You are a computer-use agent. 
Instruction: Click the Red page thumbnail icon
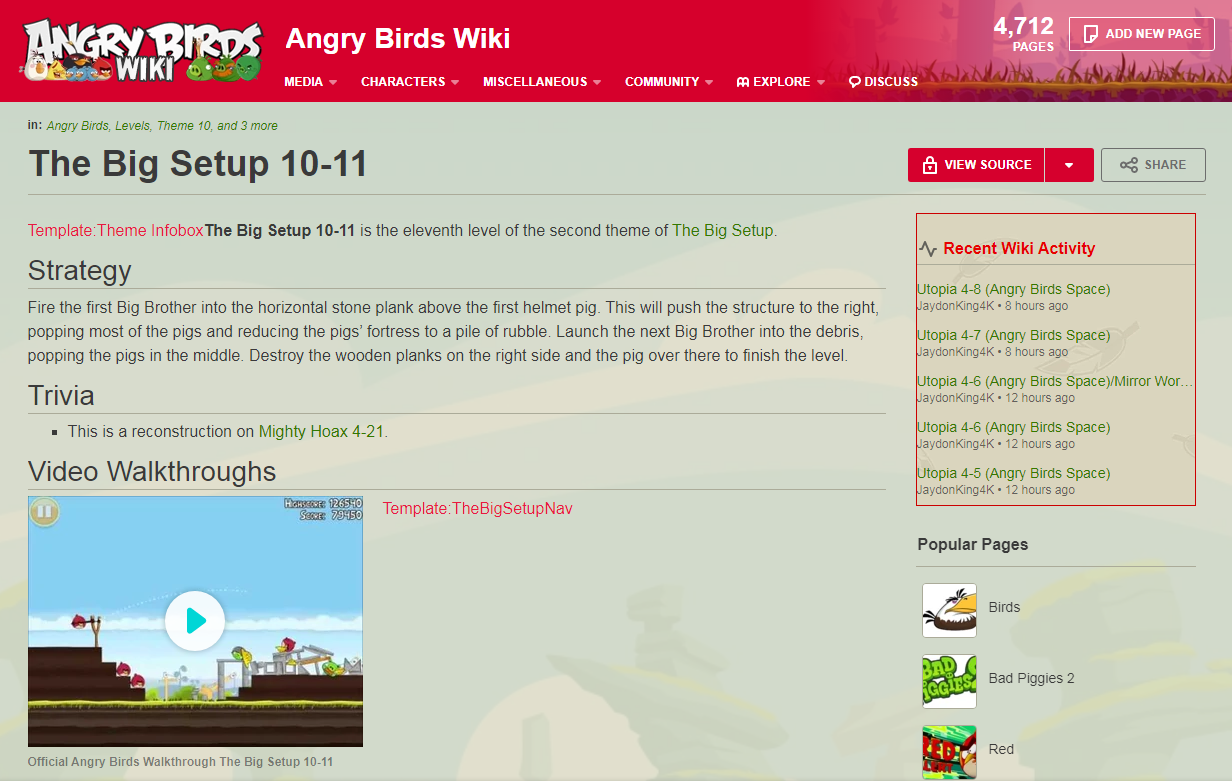coord(949,752)
